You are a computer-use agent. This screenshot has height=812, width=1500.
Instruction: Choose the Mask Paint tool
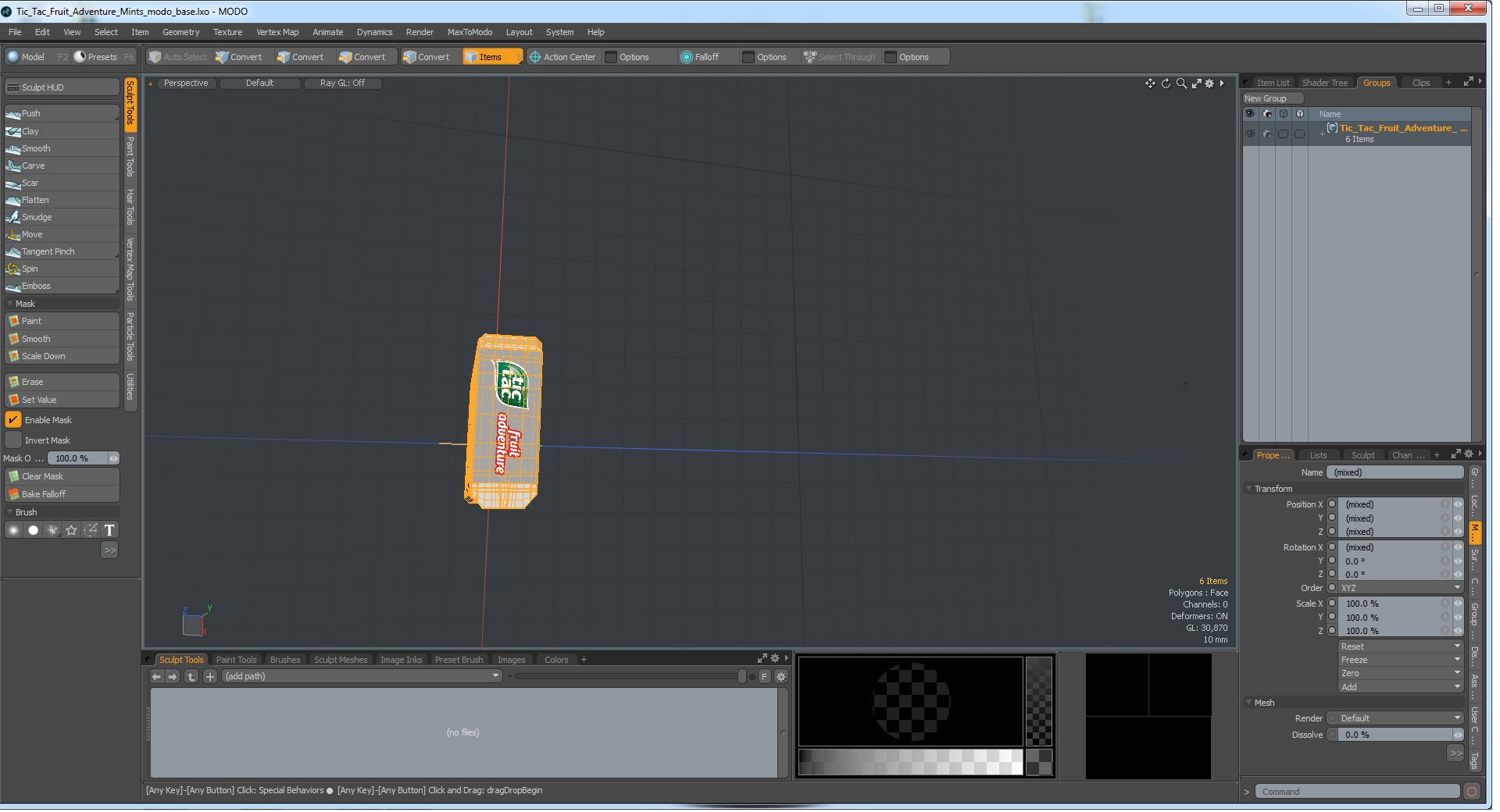point(62,322)
